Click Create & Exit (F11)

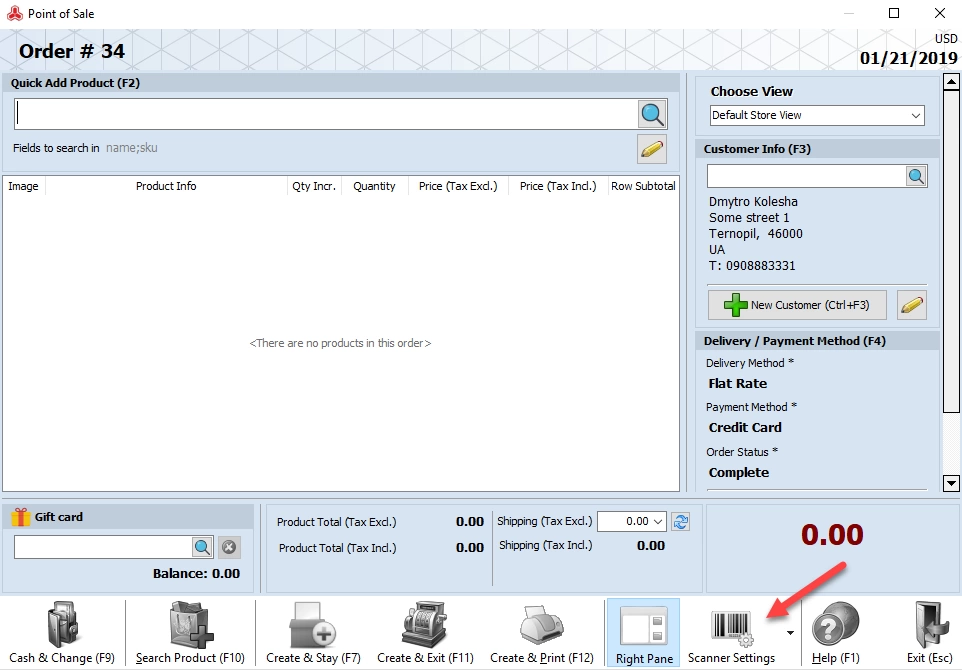425,633
